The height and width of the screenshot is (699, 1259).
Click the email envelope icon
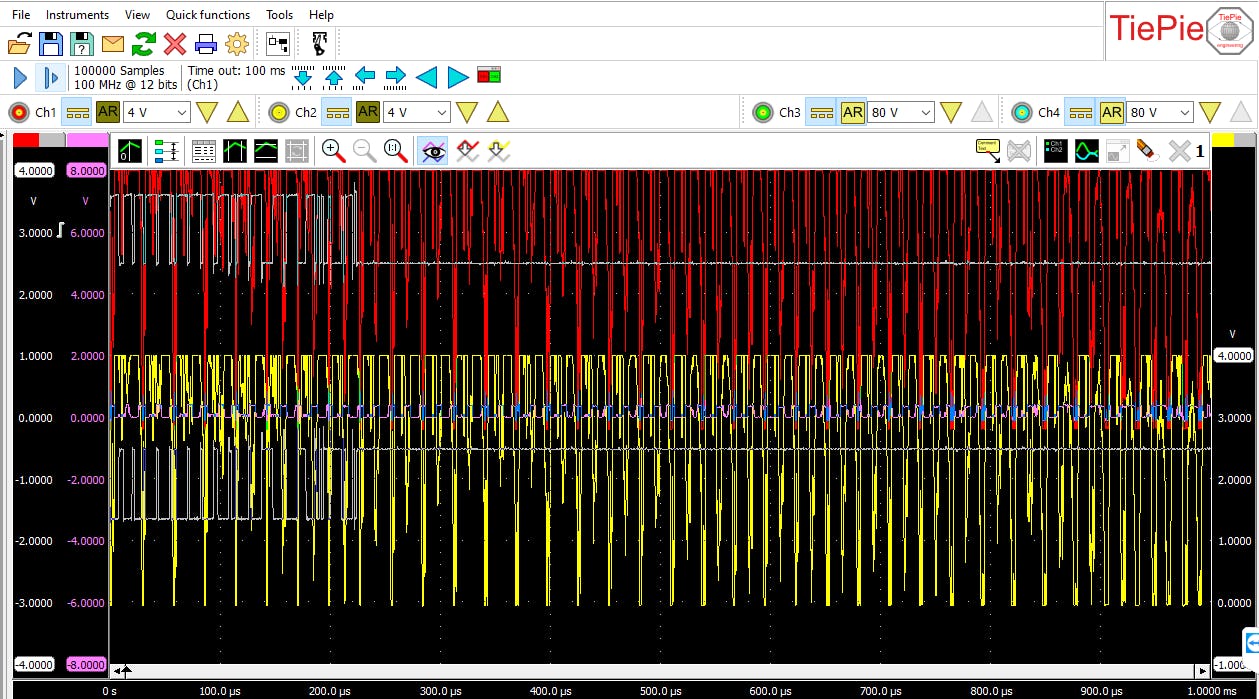click(113, 44)
